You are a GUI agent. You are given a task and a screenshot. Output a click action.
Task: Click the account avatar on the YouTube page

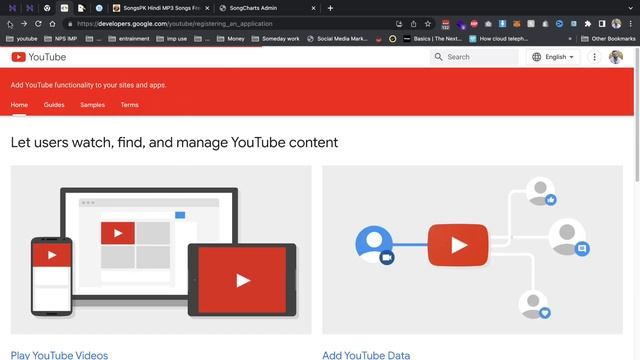[616, 57]
